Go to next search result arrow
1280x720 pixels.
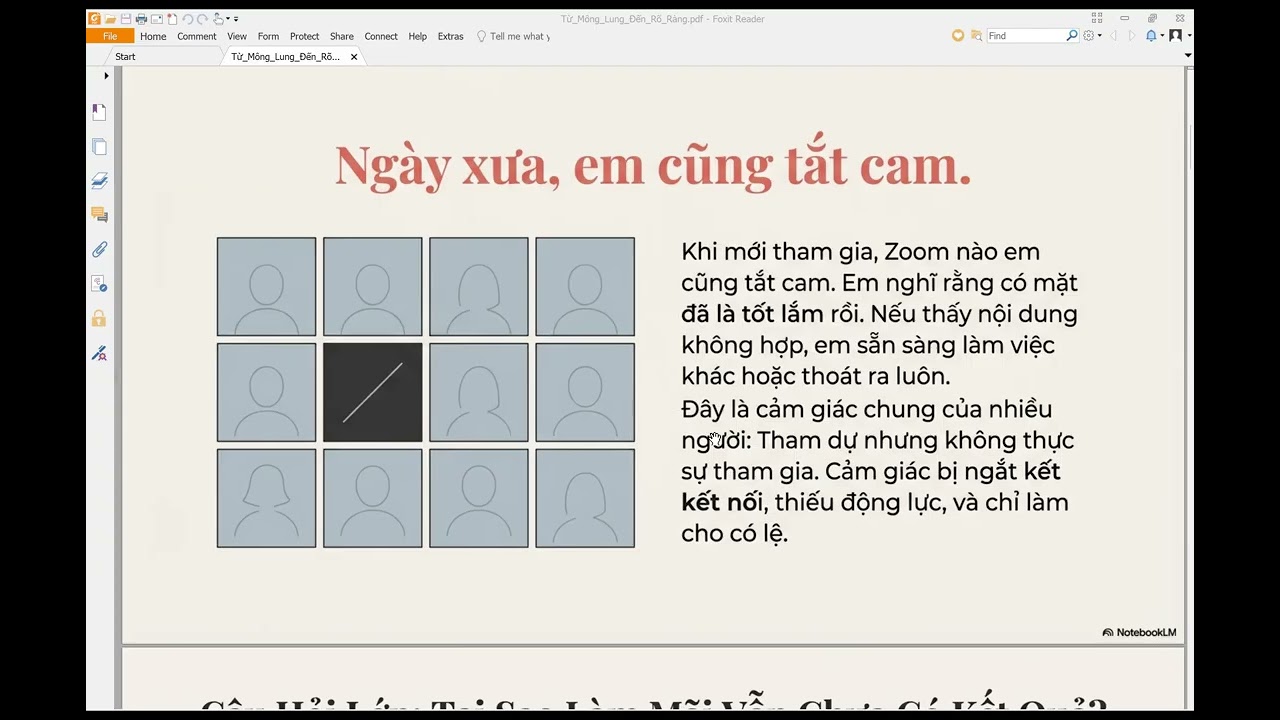click(x=1132, y=36)
